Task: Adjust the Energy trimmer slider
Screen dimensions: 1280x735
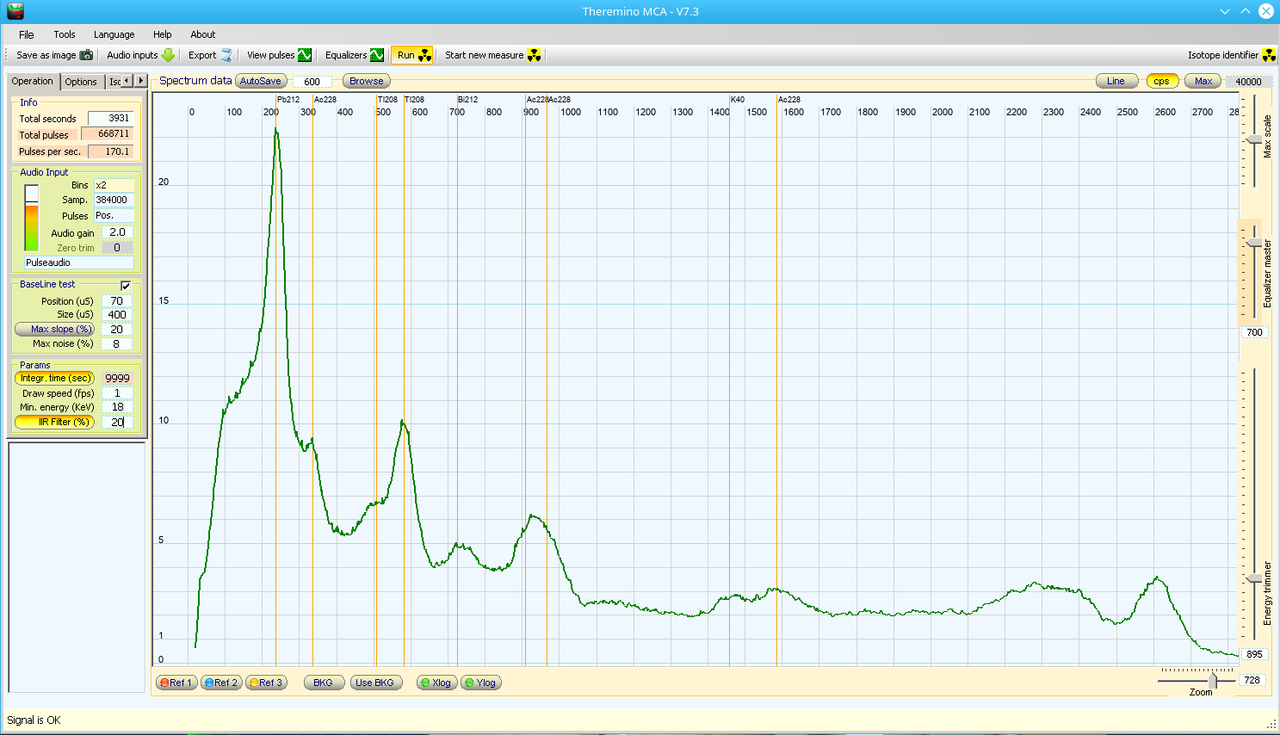Action: click(1254, 578)
